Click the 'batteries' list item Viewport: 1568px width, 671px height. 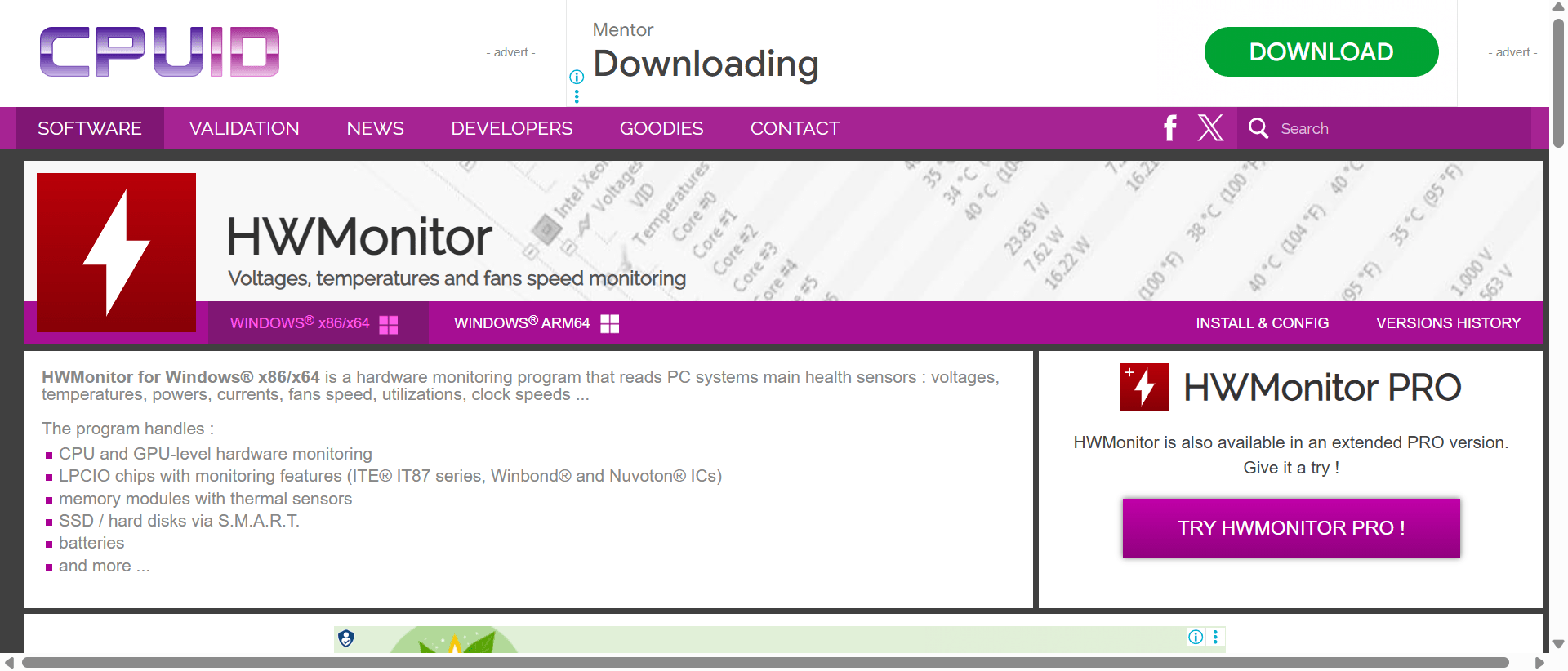coord(91,543)
